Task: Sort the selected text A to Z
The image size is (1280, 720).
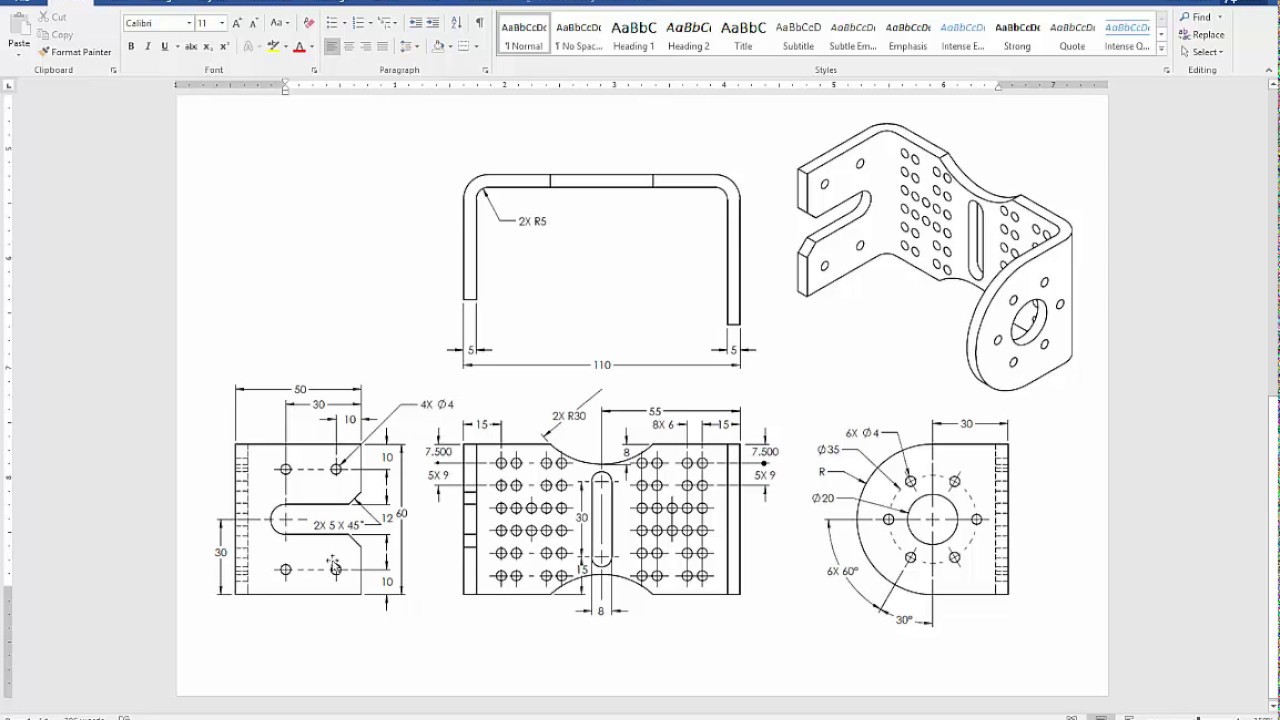Action: 456,23
